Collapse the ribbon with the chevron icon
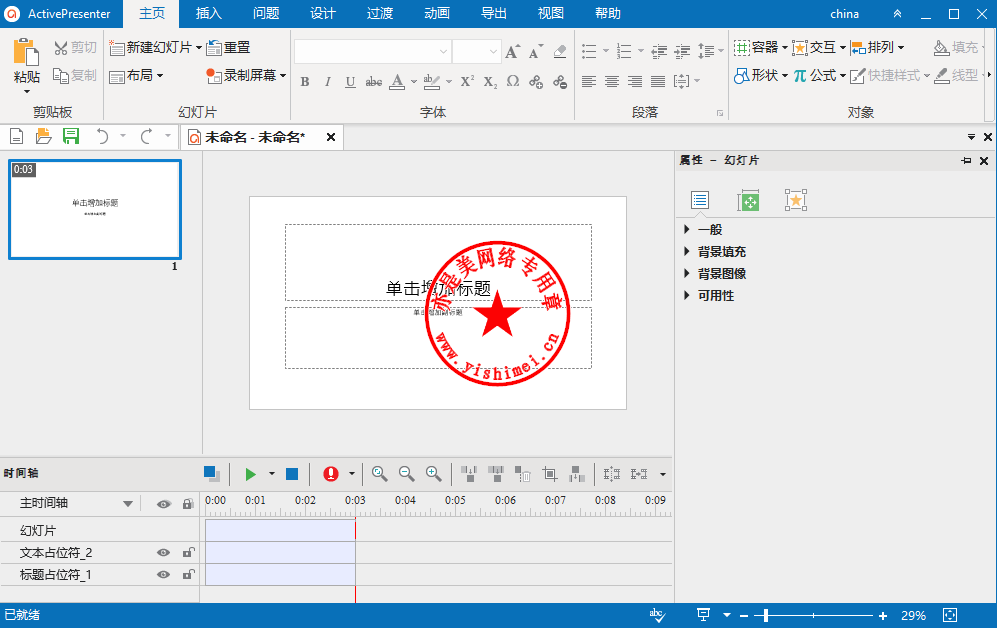Image resolution: width=997 pixels, height=628 pixels. 897,14
